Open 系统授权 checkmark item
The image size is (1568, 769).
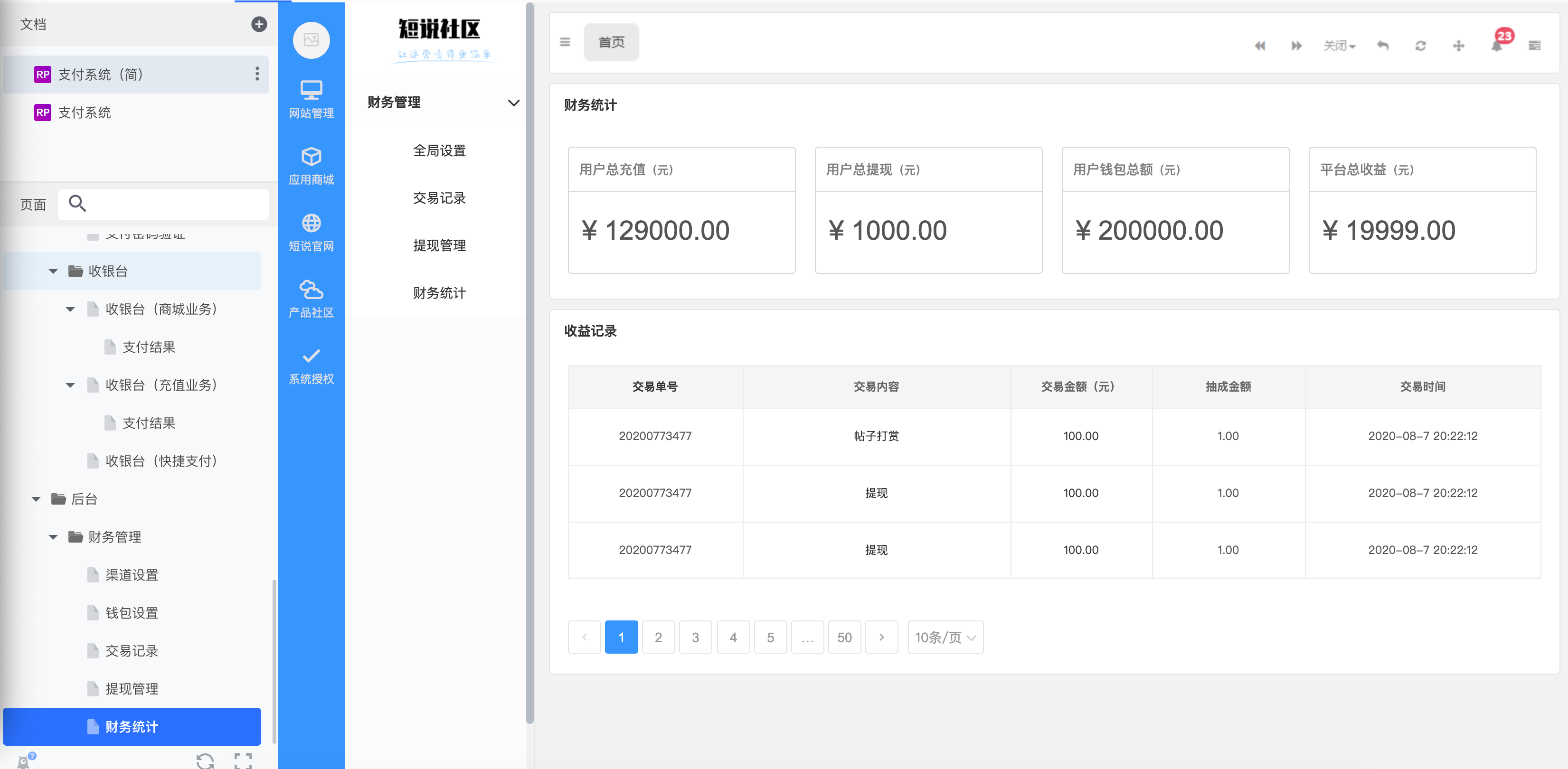tap(311, 366)
